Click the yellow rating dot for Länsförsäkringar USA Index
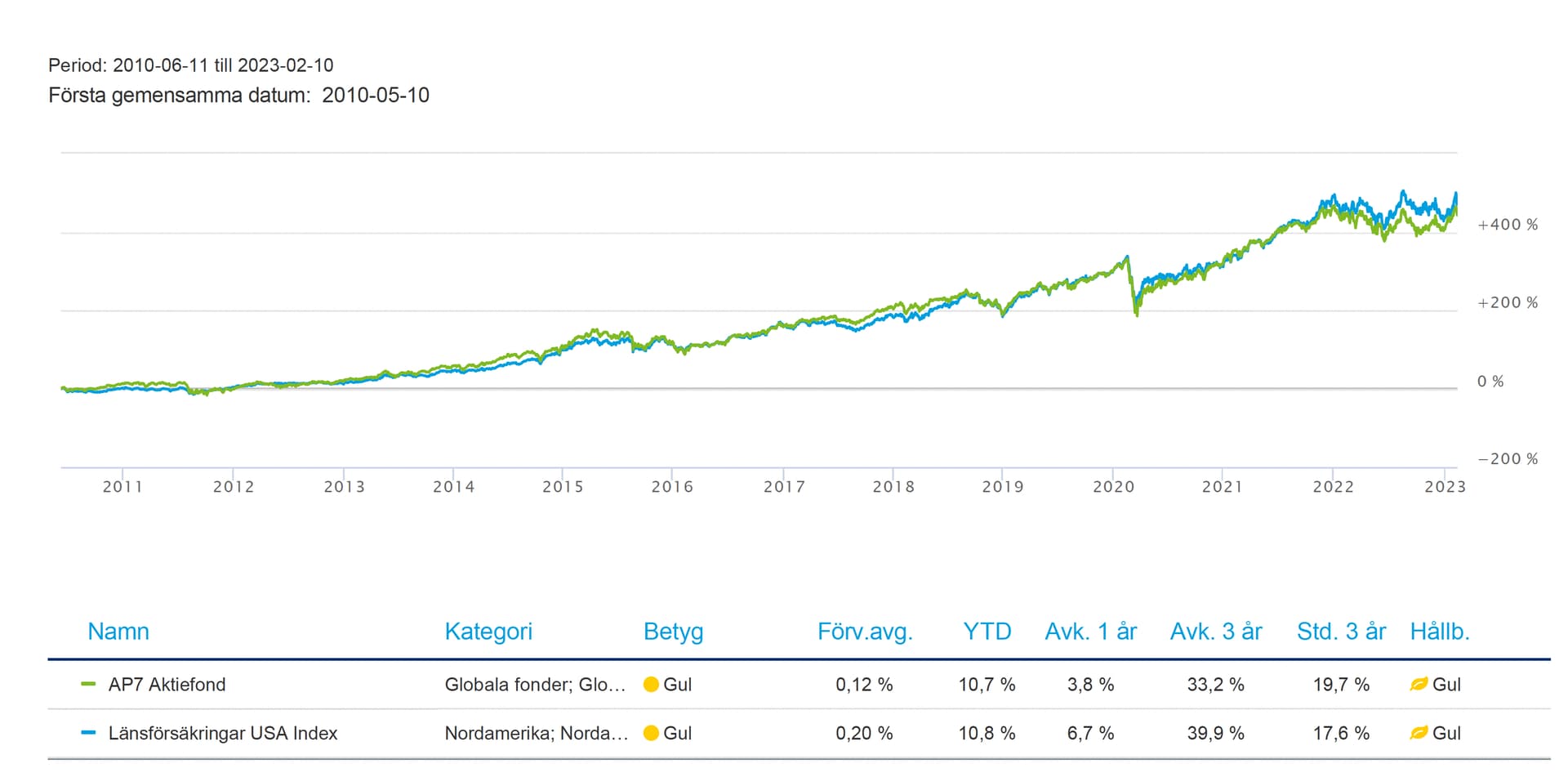This screenshot has height=777, width=1568. click(x=651, y=733)
